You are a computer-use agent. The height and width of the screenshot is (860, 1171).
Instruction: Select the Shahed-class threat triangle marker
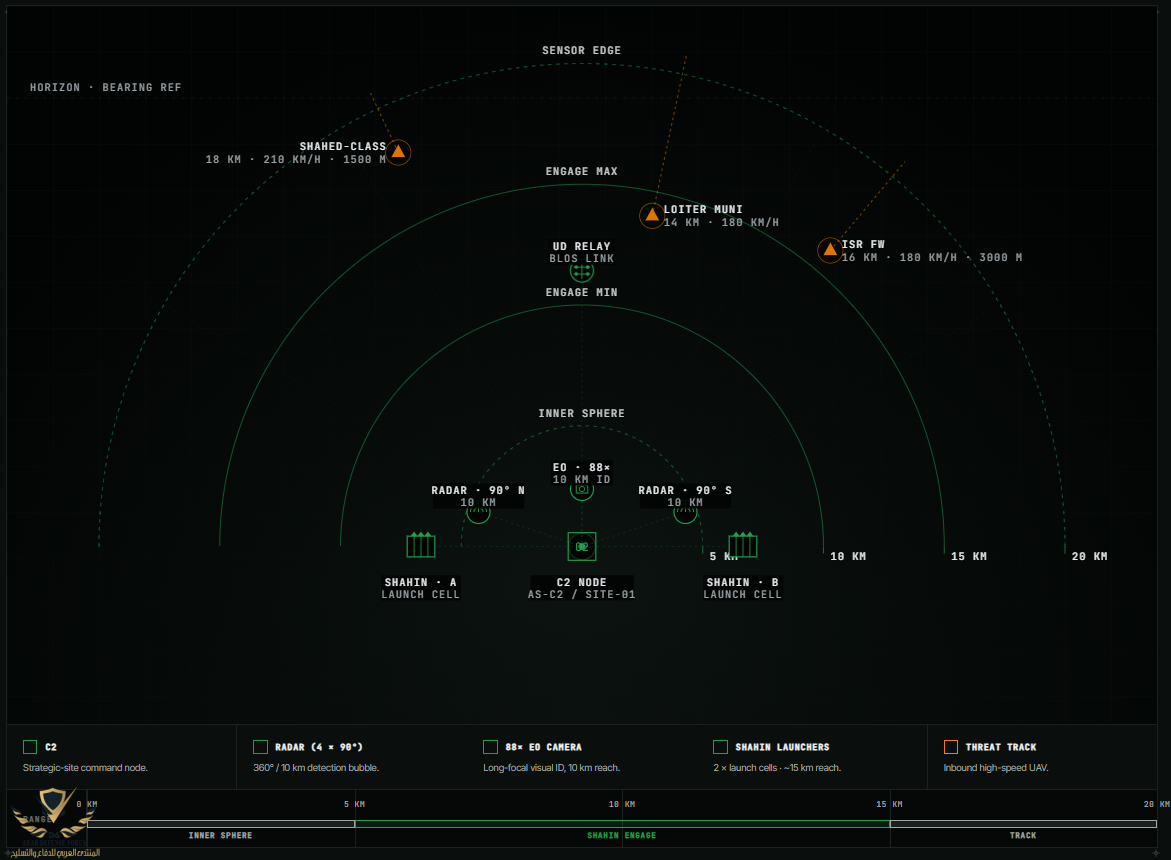[398, 152]
